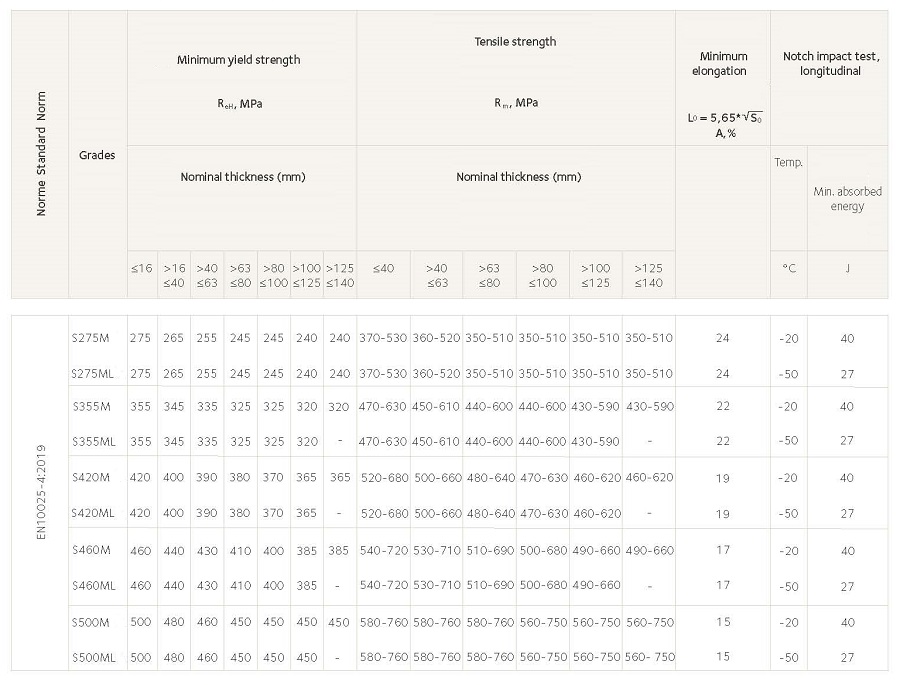Image resolution: width=900 pixels, height=685 pixels.
Task: Click S460M yield value 460
Action: [141, 551]
